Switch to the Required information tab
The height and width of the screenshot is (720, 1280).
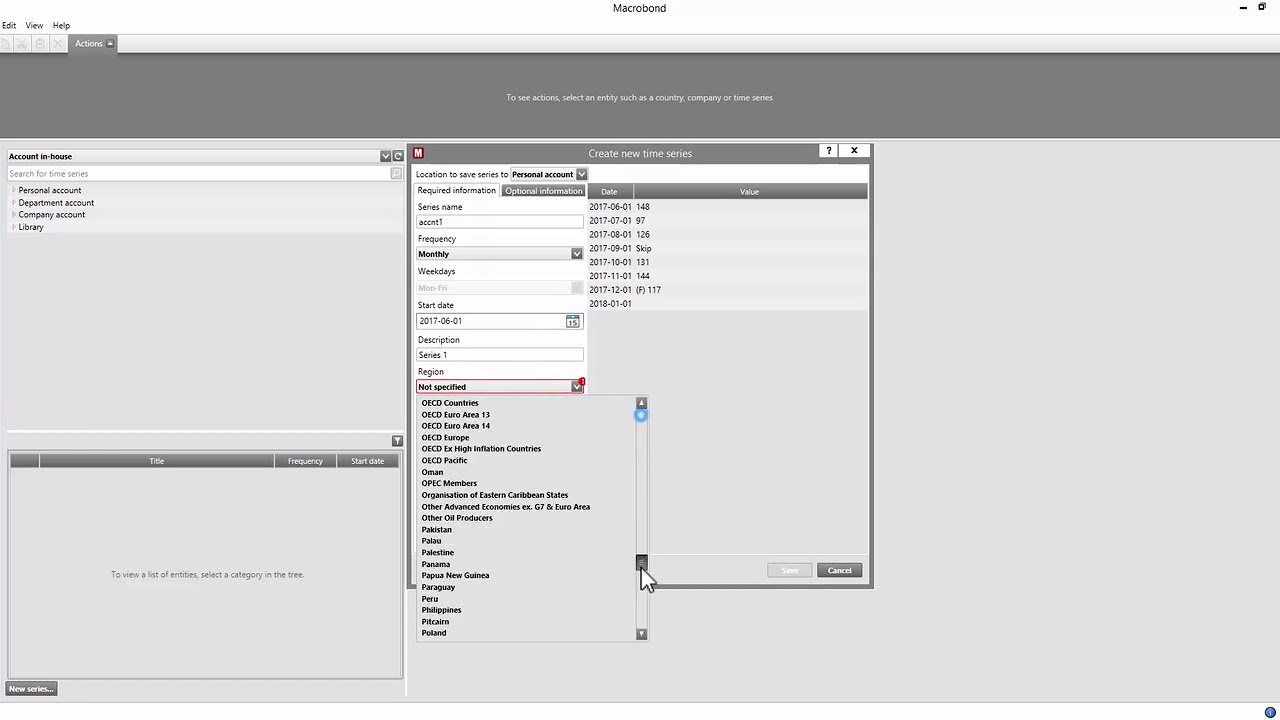click(456, 191)
